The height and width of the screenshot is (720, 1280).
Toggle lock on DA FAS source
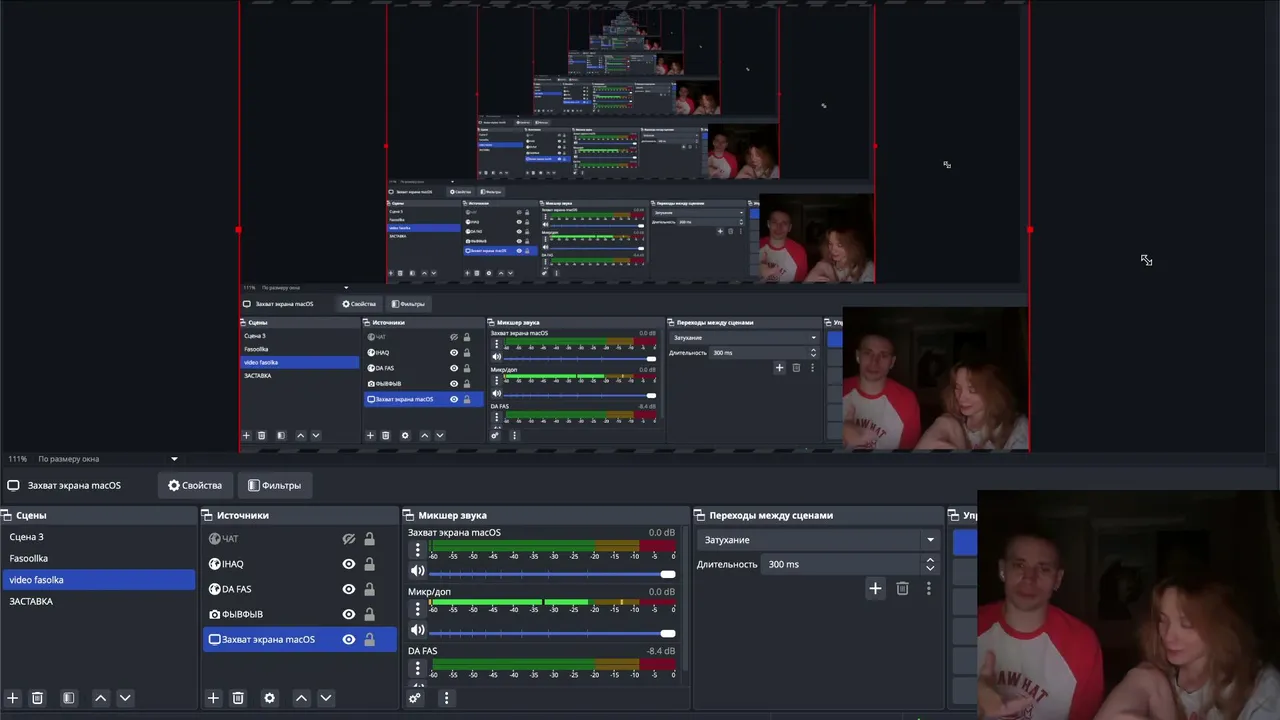369,589
